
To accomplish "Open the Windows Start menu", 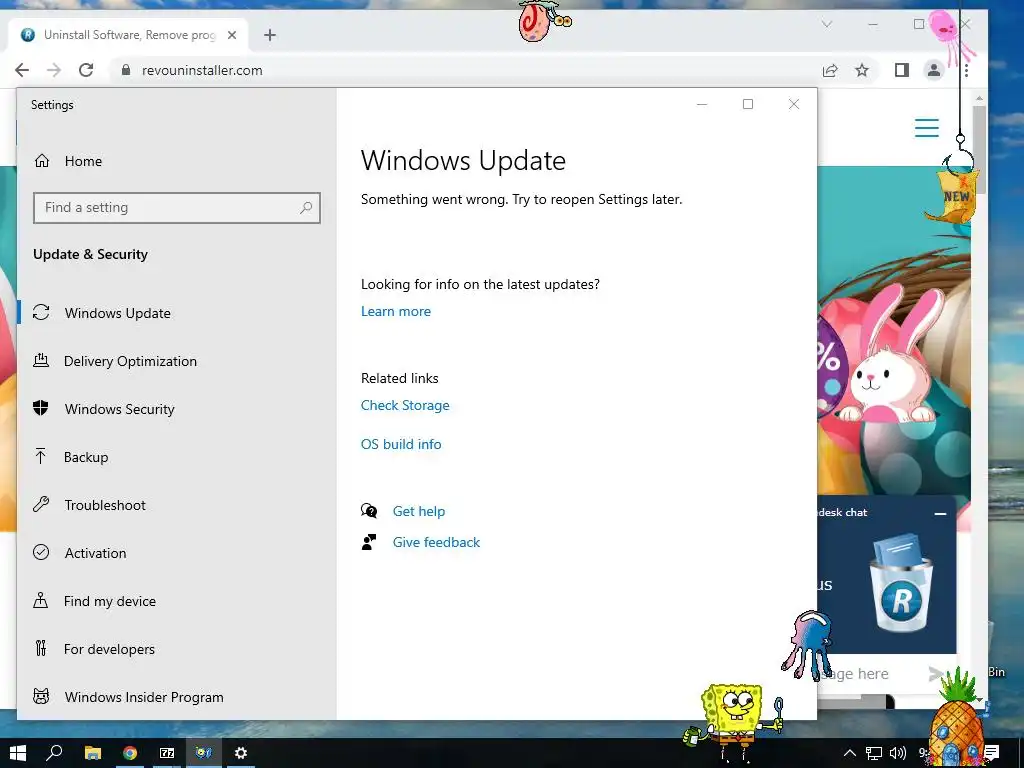I will click(x=17, y=753).
